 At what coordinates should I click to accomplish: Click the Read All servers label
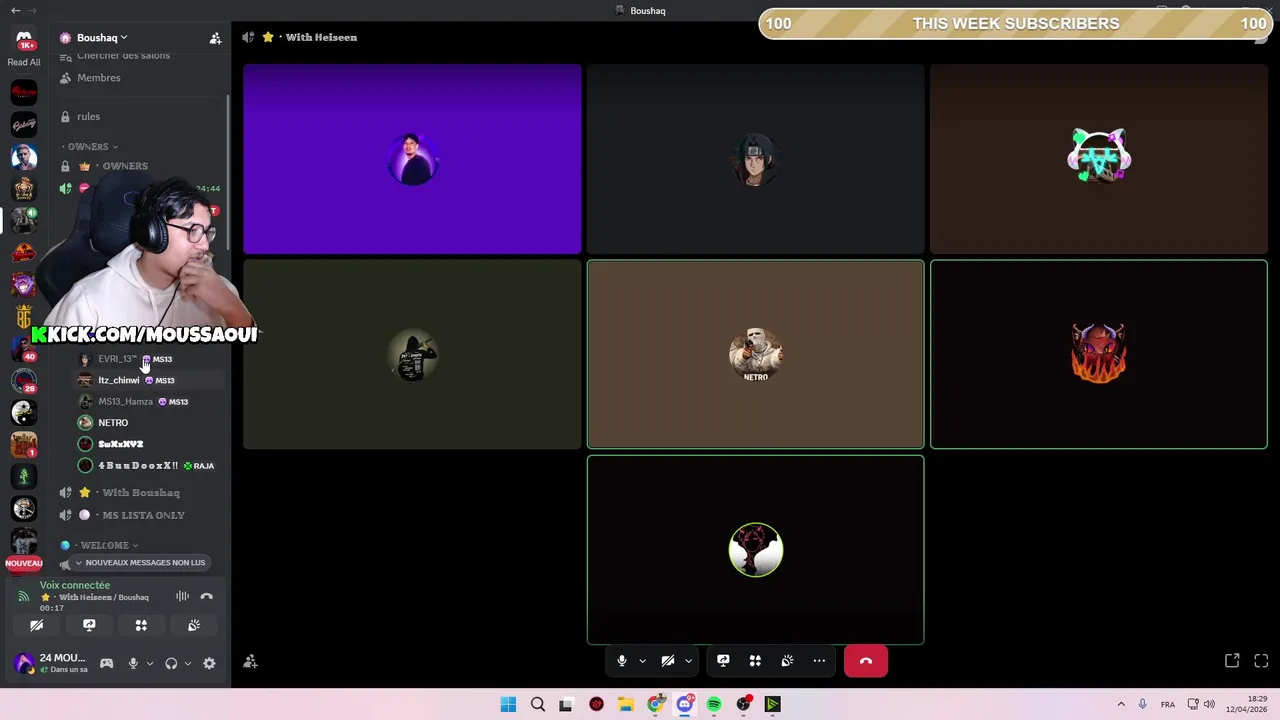coord(24,62)
